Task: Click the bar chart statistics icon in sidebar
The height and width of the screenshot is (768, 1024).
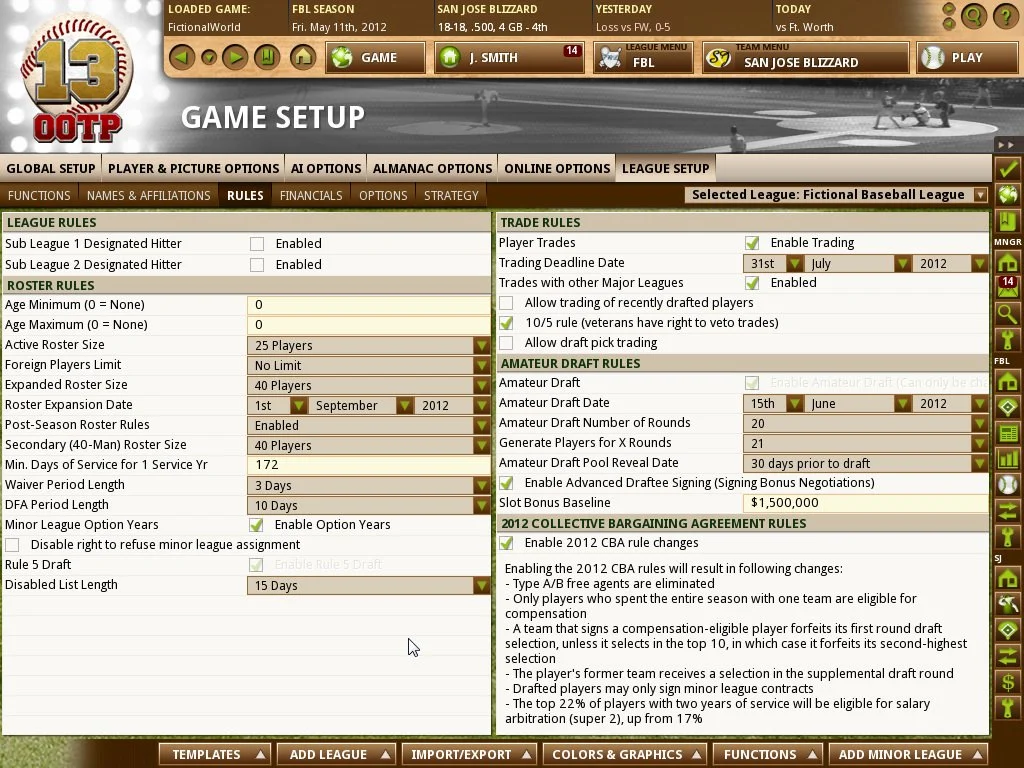Action: [1007, 459]
